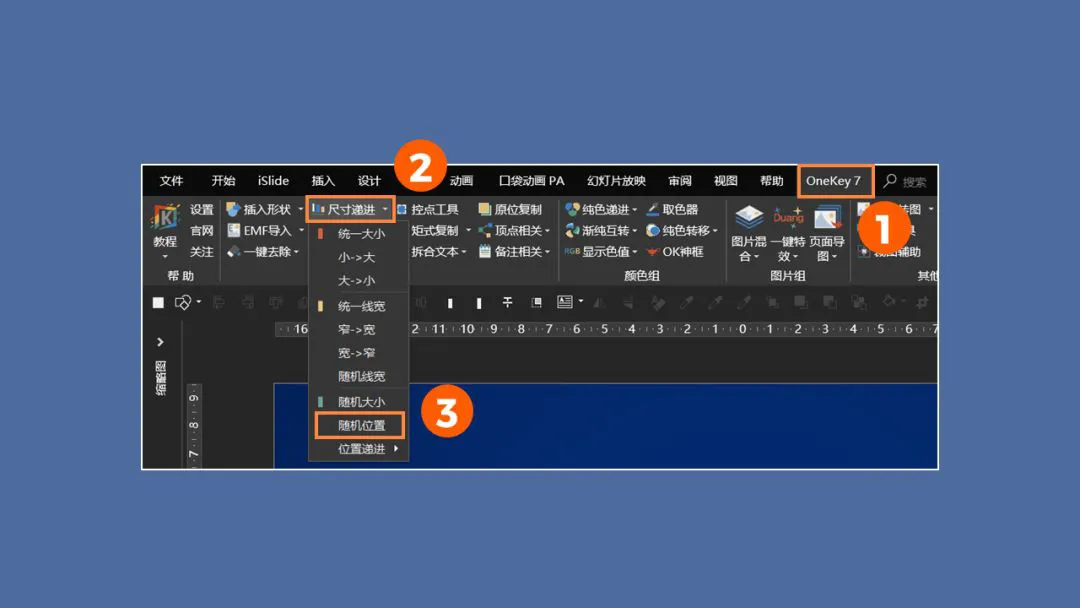Image resolution: width=1080 pixels, height=608 pixels.
Task: Click the OK神框 icon
Action: (652, 251)
